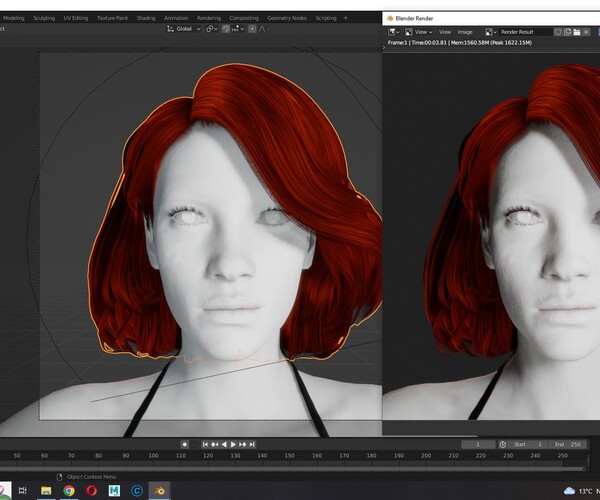Toggle the preview range clock icon
The image size is (600, 500).
coord(503,445)
